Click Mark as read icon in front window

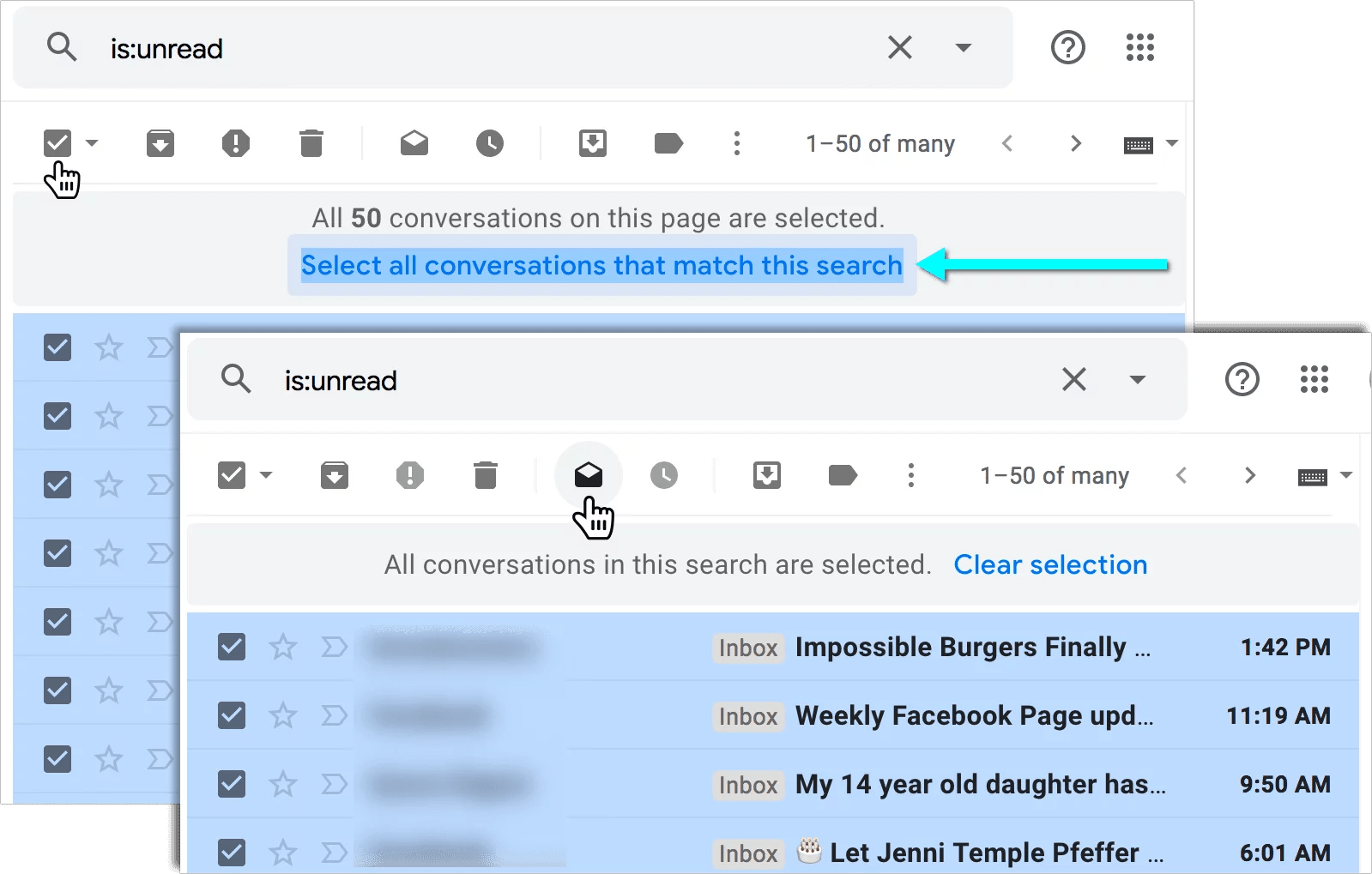click(589, 475)
